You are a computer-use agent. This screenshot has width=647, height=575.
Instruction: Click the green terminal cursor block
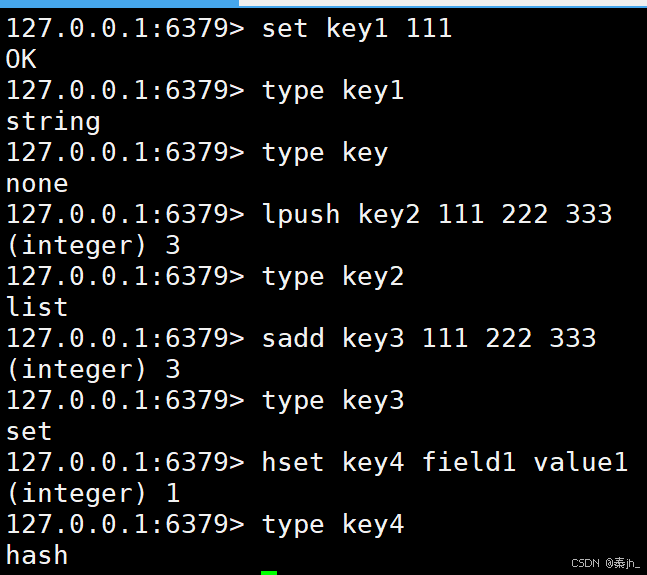coord(269,573)
